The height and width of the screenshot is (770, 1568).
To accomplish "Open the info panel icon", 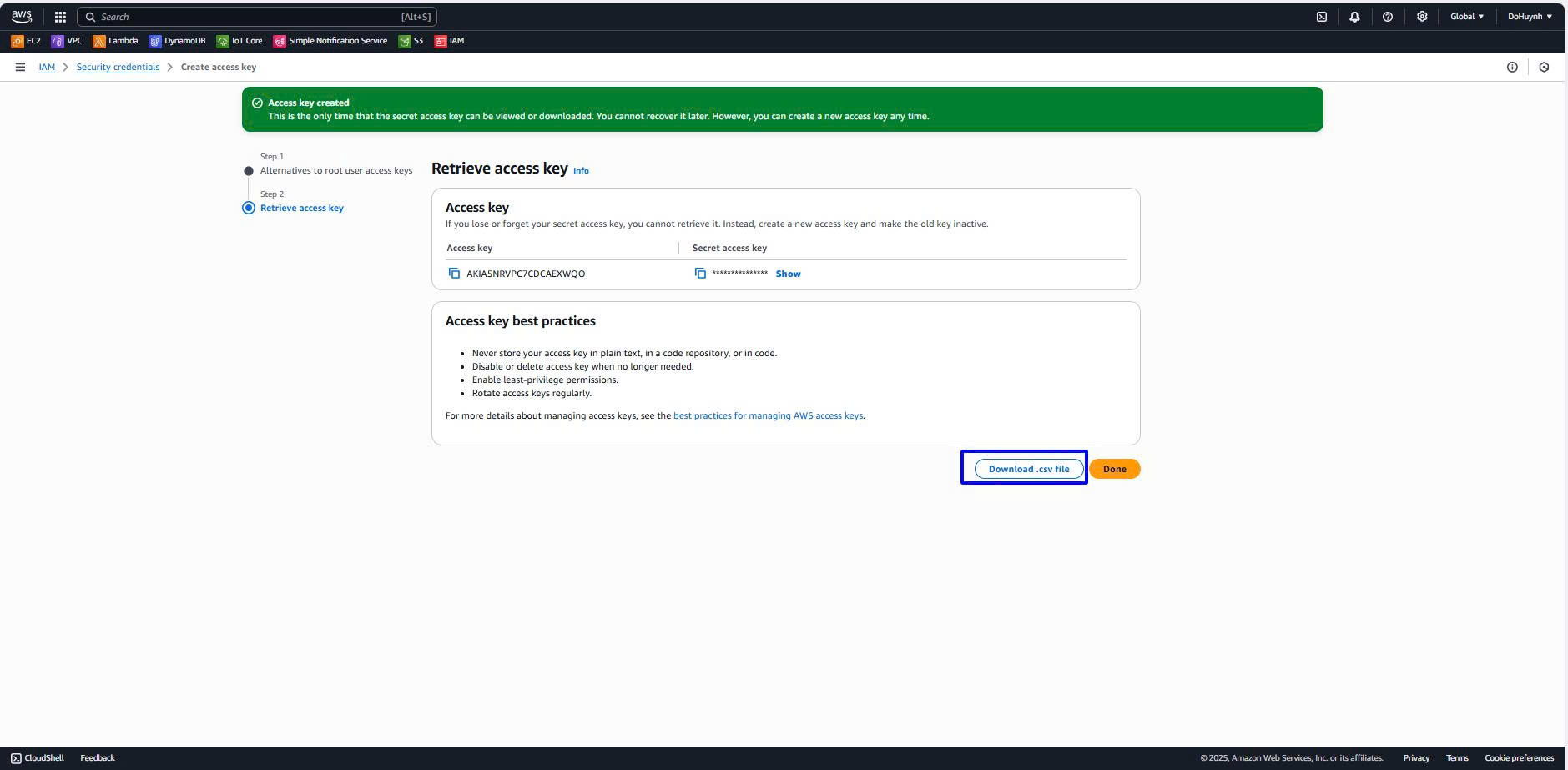I will tap(1511, 67).
